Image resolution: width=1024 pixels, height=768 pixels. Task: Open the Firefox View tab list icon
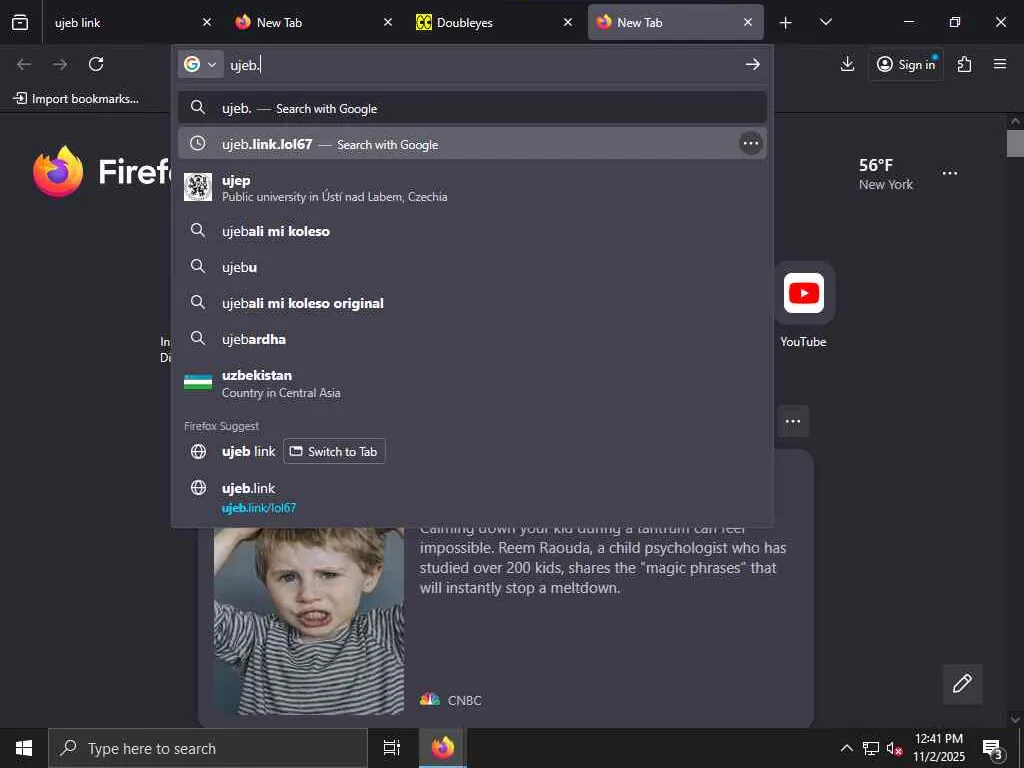[20, 22]
